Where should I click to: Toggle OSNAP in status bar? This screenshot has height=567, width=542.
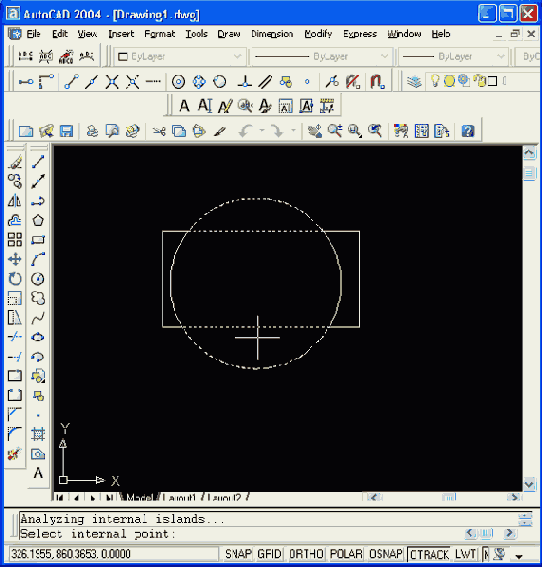click(x=386, y=554)
